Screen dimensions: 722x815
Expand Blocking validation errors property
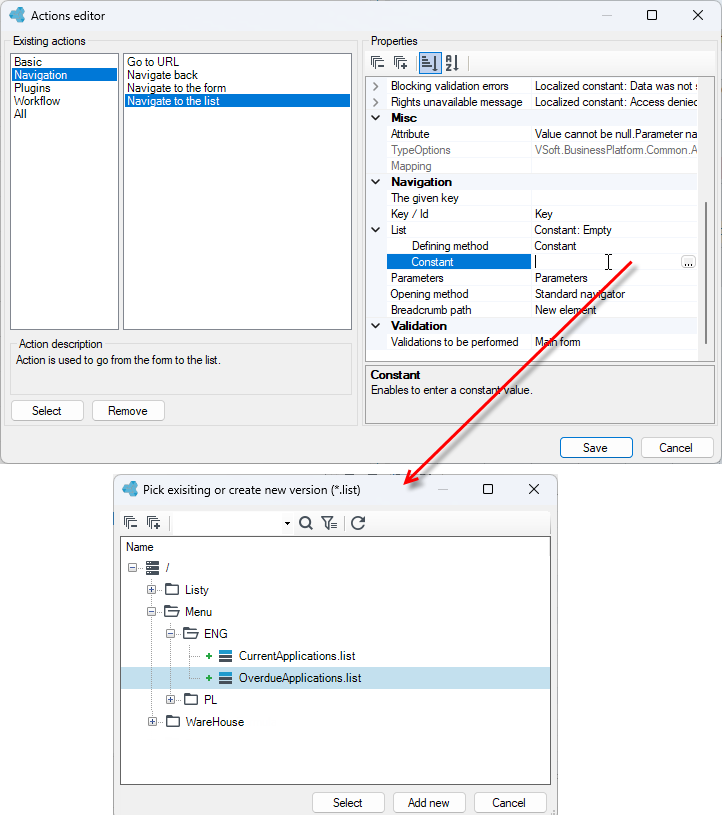point(376,86)
